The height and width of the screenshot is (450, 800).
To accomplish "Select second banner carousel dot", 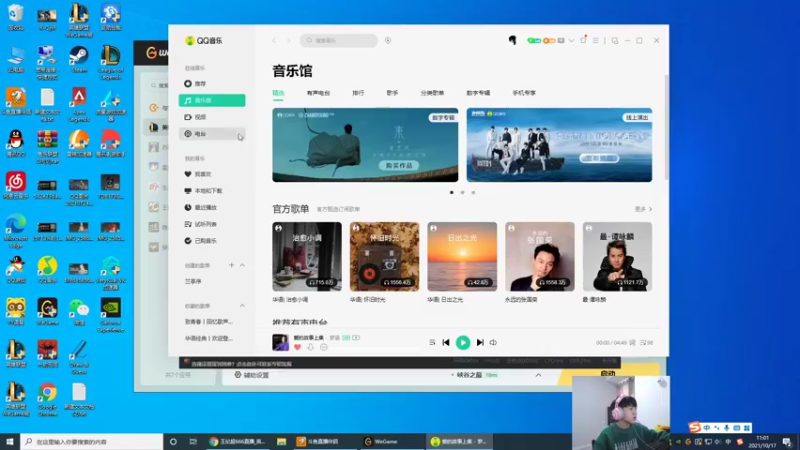I will [x=462, y=192].
